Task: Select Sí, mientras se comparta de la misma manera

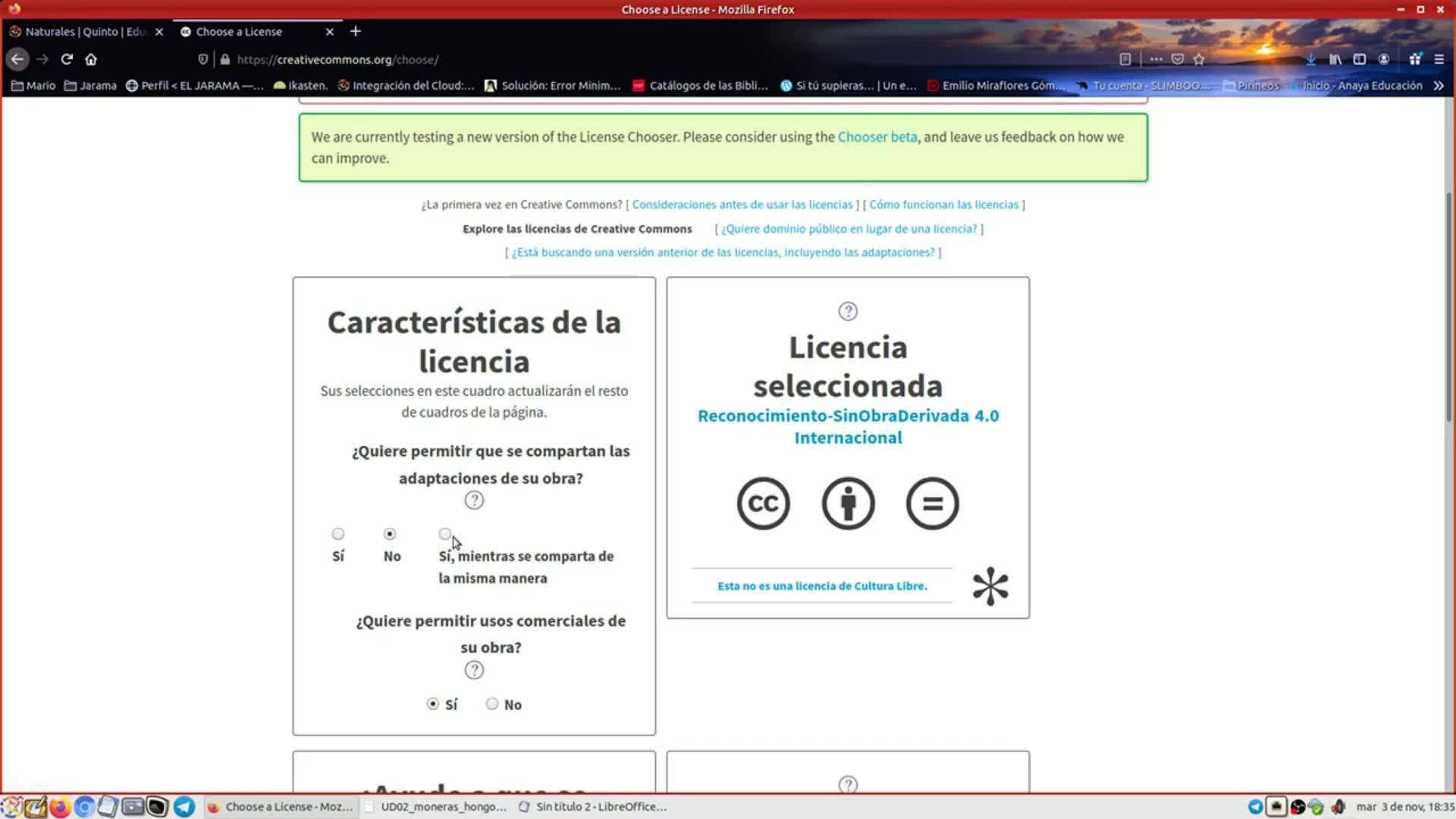Action: (445, 534)
